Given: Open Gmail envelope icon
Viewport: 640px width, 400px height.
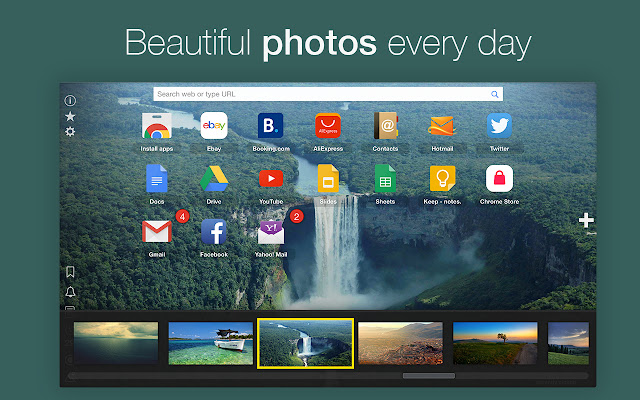Looking at the screenshot, I should (x=157, y=231).
